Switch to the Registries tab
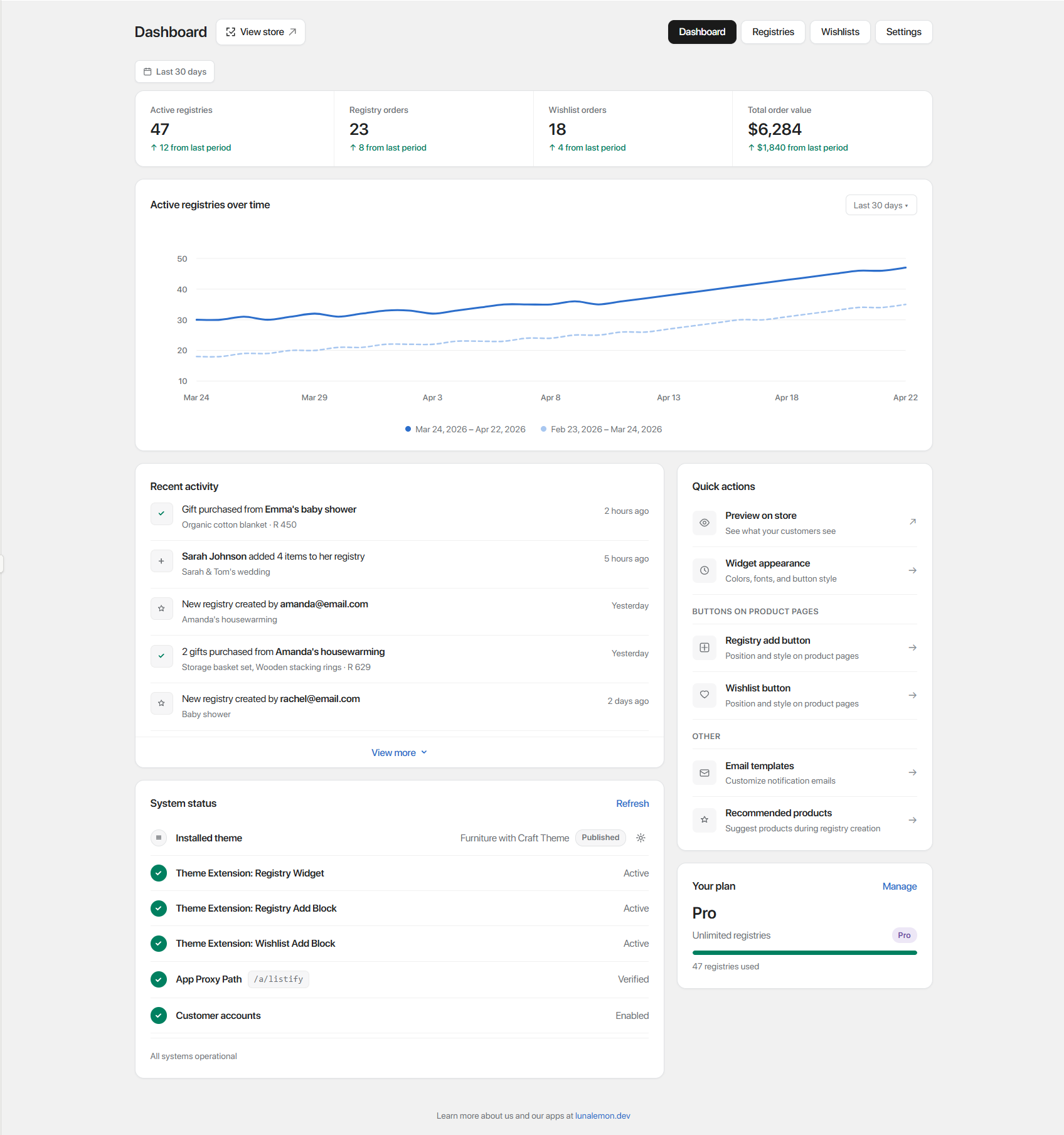 click(773, 32)
